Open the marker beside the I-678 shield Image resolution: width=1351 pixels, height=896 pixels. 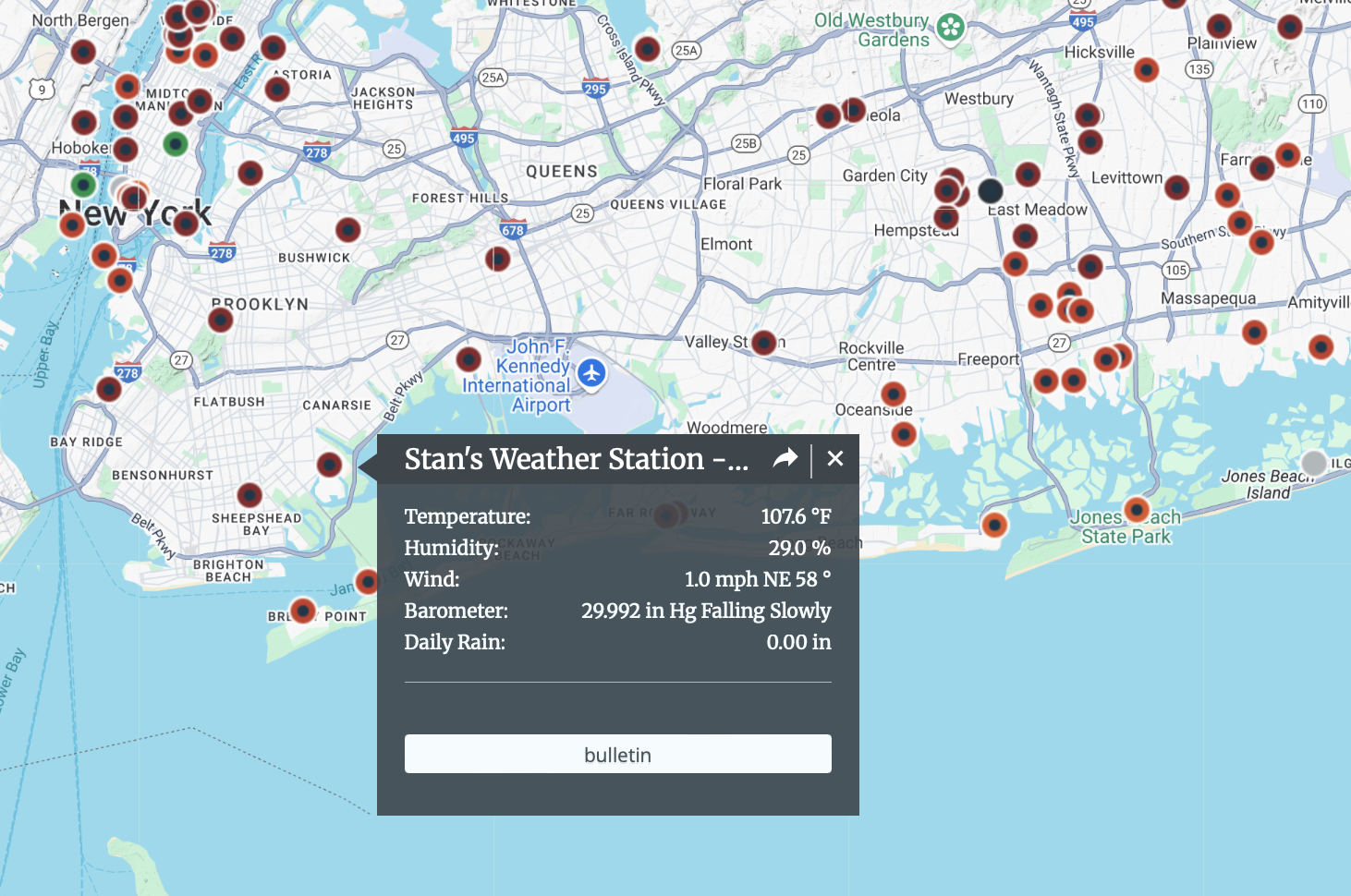pyautogui.click(x=498, y=259)
